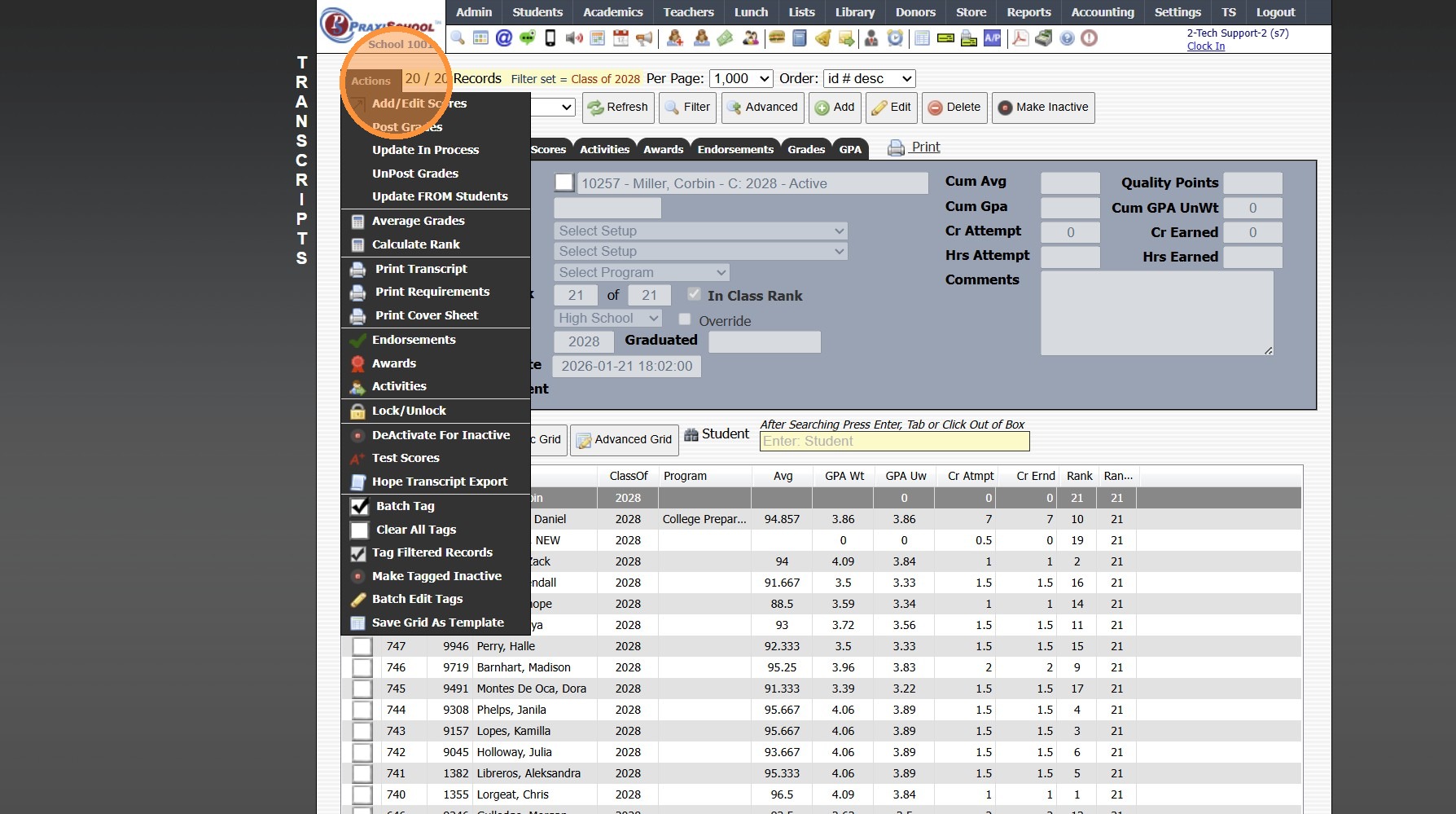Open the Per Page dropdown
1456x814 pixels.
[x=741, y=79]
